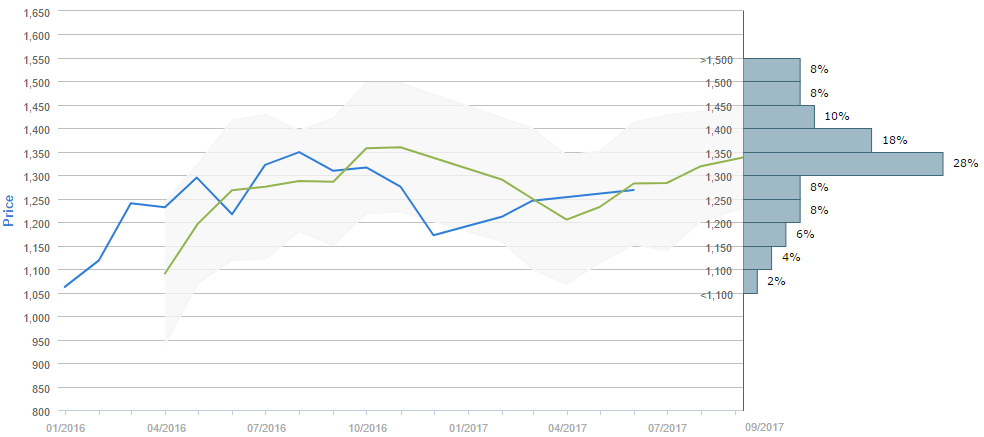
Task: Click the 800 y-axis label
Action: tap(40, 411)
